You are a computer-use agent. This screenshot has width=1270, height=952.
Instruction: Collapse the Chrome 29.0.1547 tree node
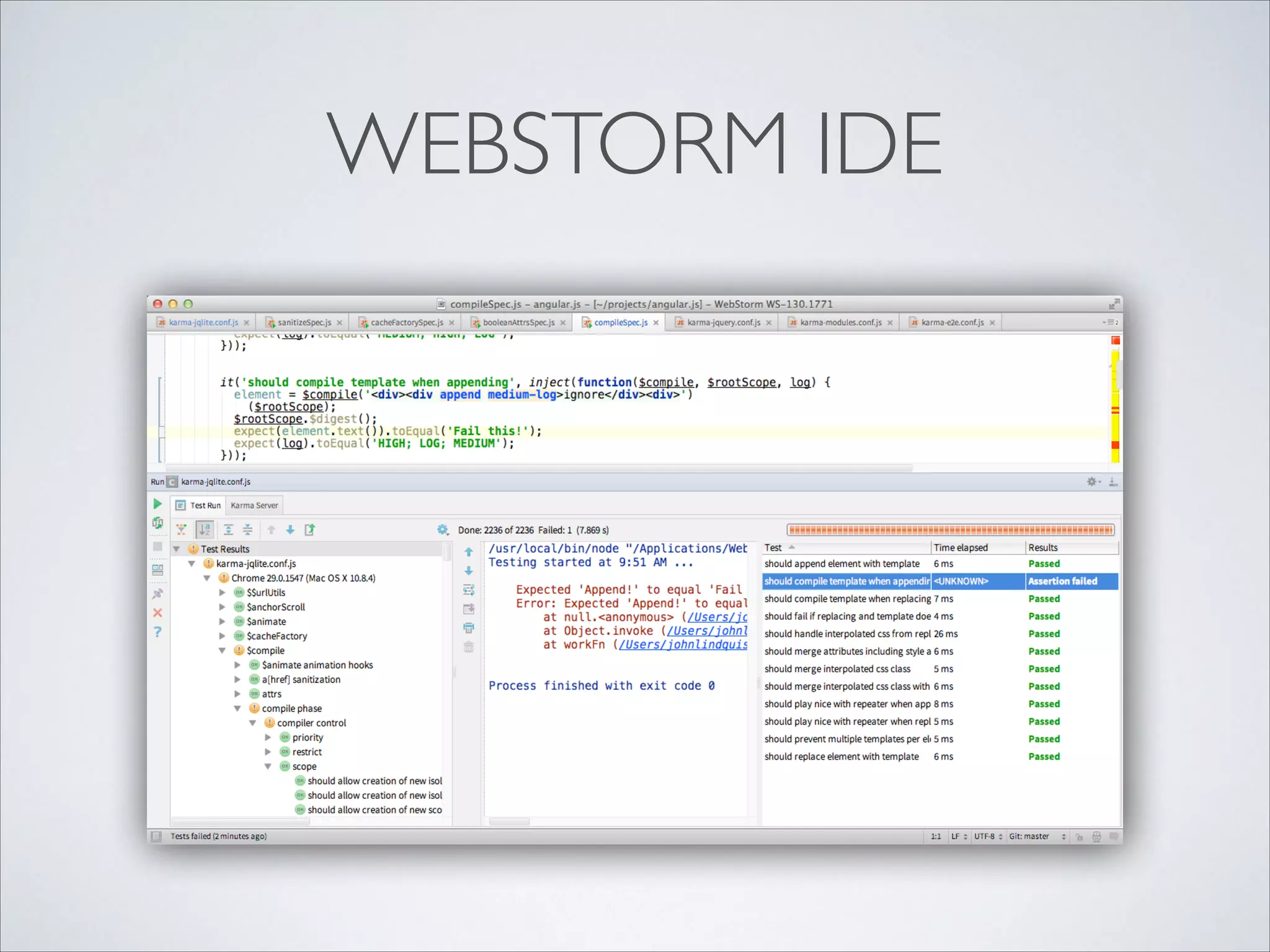tap(207, 578)
